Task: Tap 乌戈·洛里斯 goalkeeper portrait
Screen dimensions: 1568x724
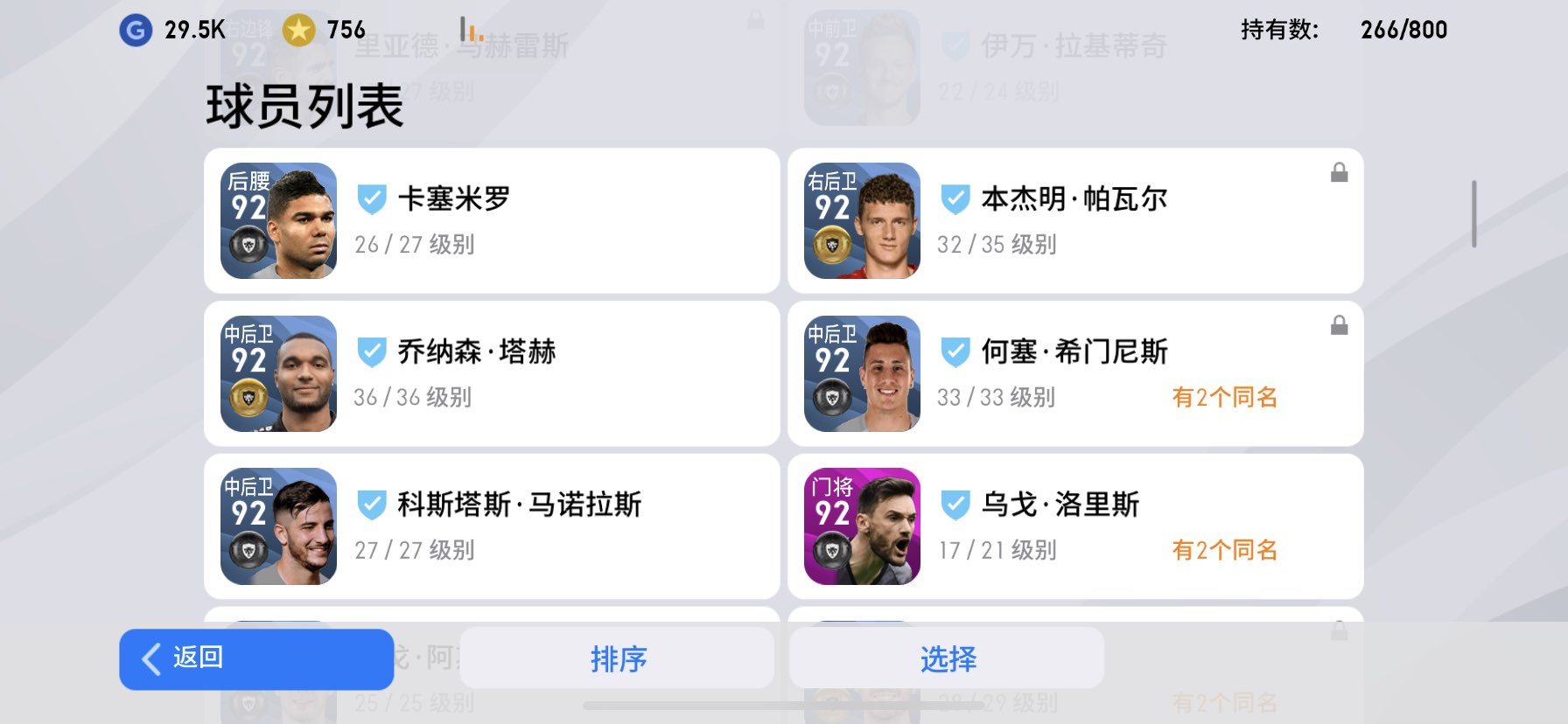Action: coord(862,526)
